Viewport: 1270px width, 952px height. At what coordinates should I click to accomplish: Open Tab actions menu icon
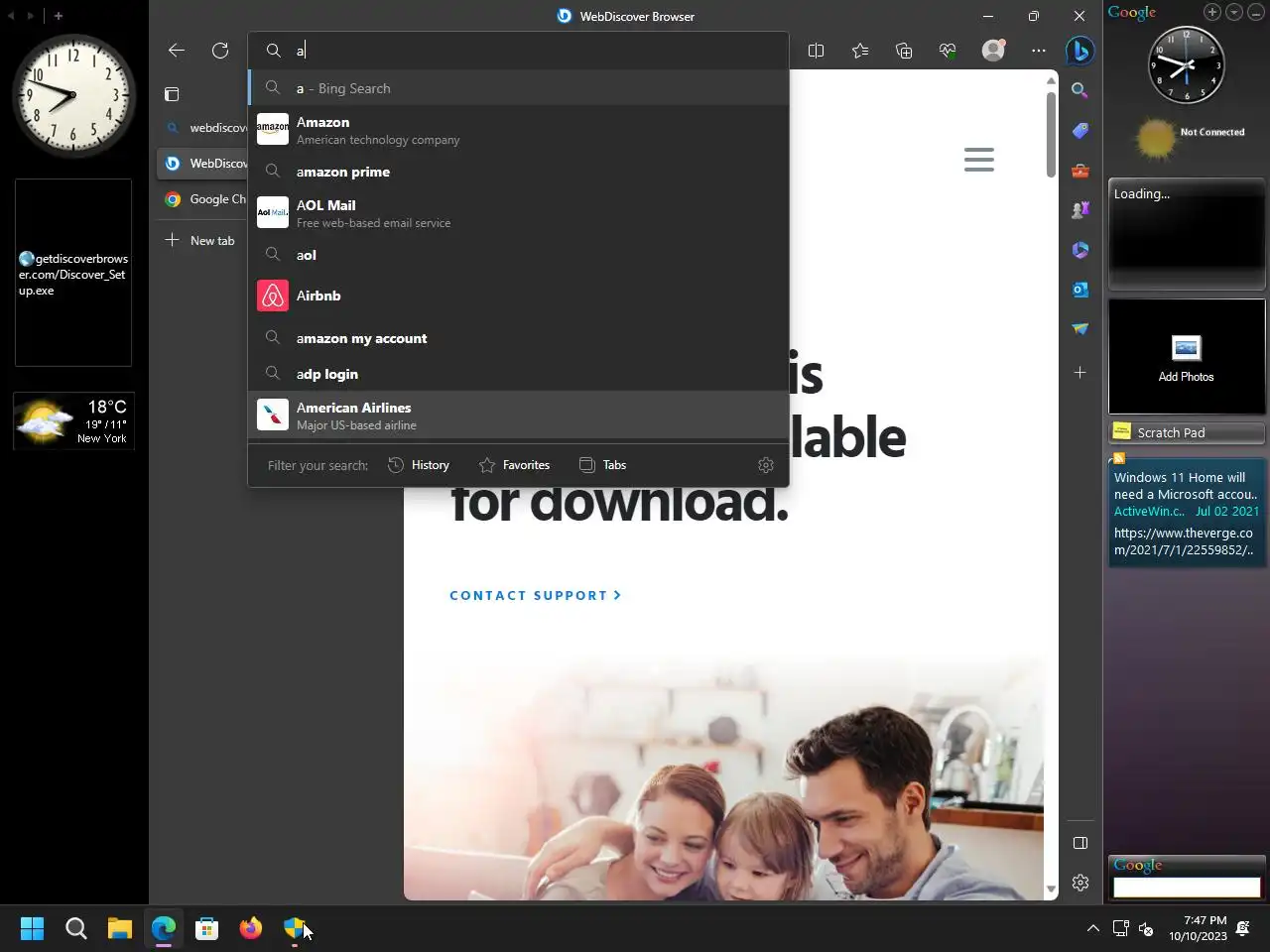[172, 94]
